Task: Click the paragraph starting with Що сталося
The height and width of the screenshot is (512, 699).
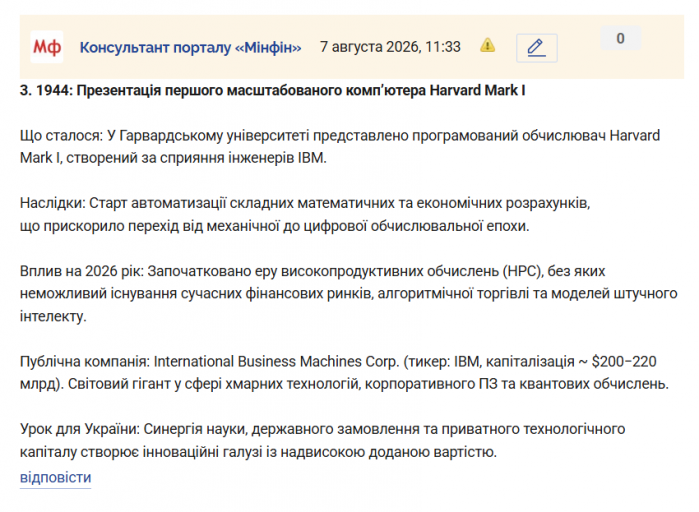Action: pyautogui.click(x=340, y=147)
